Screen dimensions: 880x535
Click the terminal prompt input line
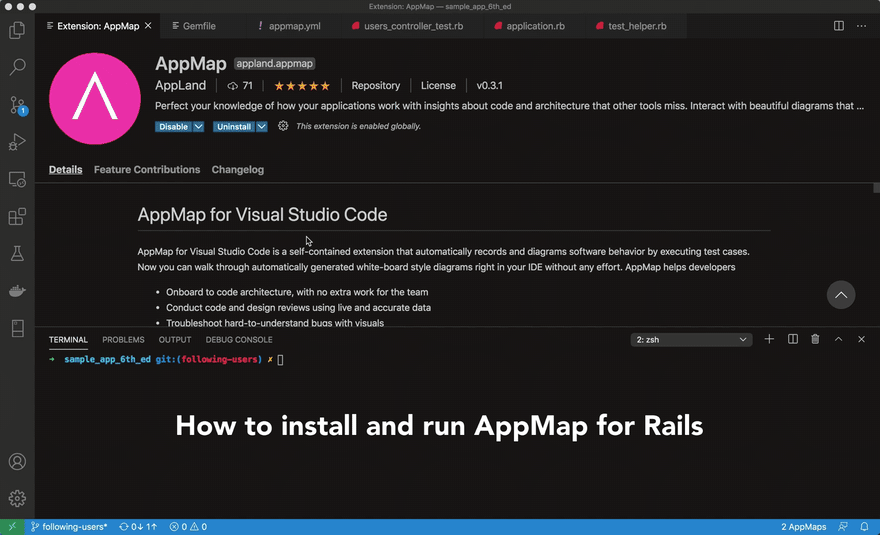point(281,360)
